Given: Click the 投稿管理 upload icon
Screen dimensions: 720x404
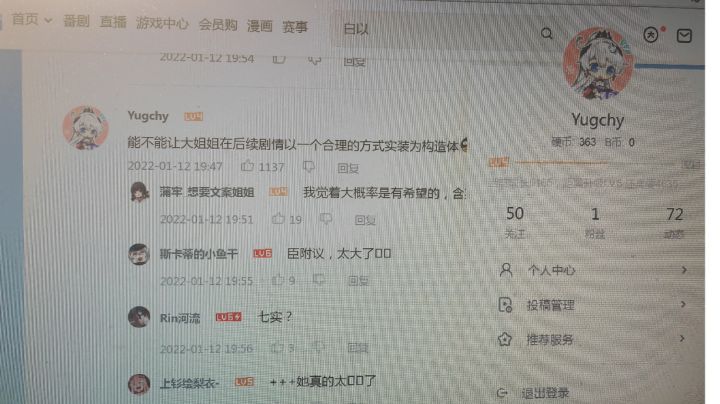Looking at the screenshot, I should [x=505, y=304].
